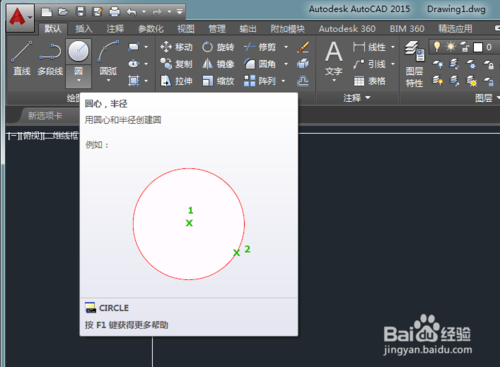Open the AutoCAD application menu button
The image size is (500, 367).
point(20,18)
